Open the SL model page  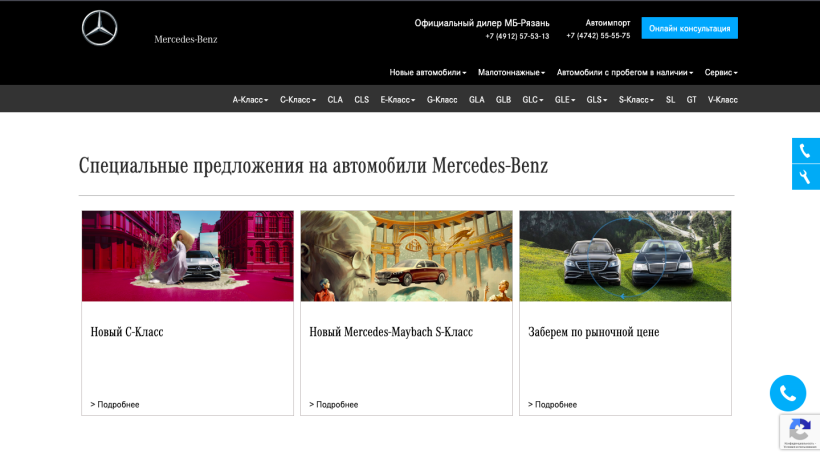(670, 99)
